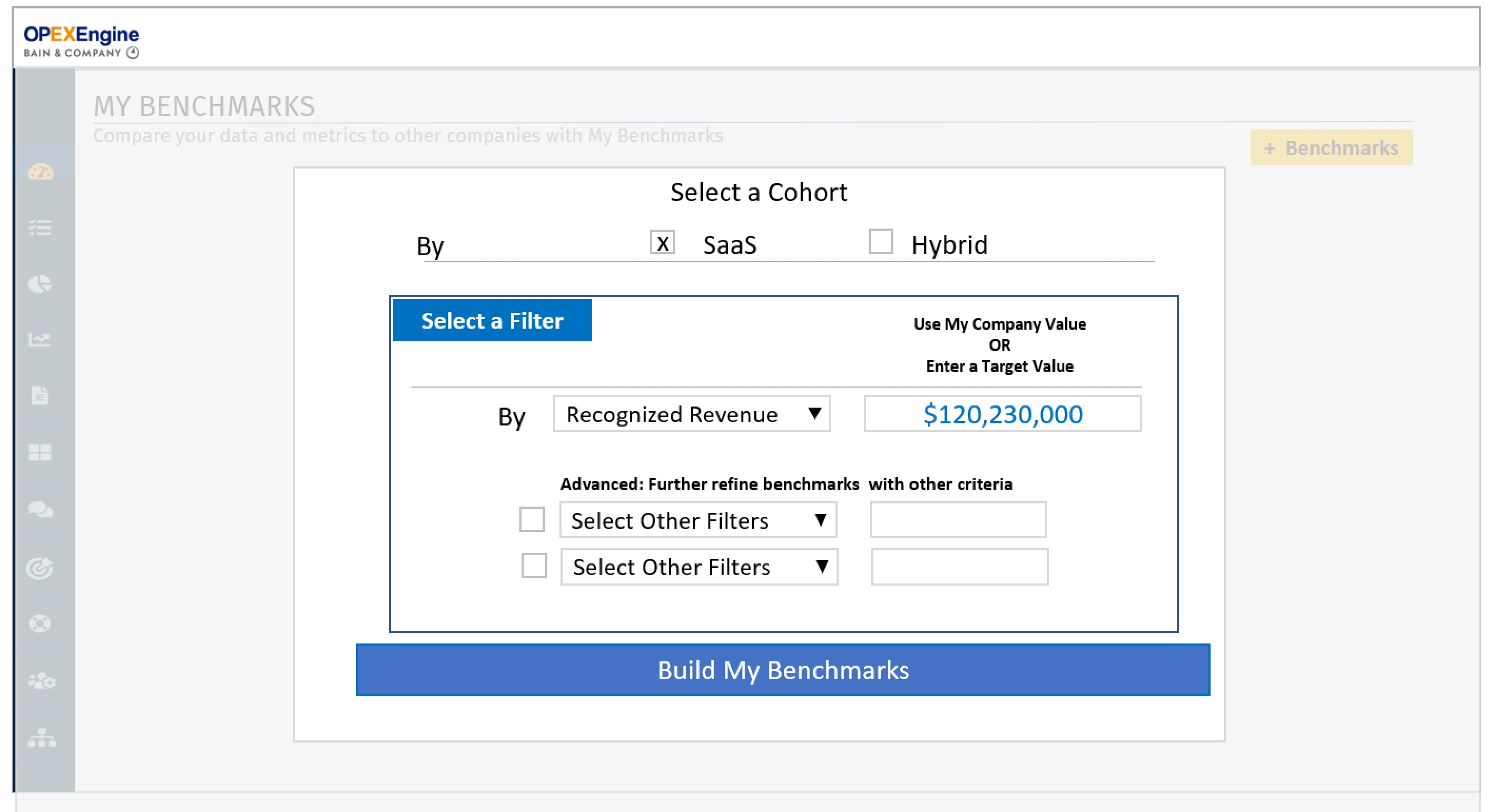This screenshot has height=812, width=1495.
Task: Open the grid tiles sidebar icon
Action: (40, 453)
